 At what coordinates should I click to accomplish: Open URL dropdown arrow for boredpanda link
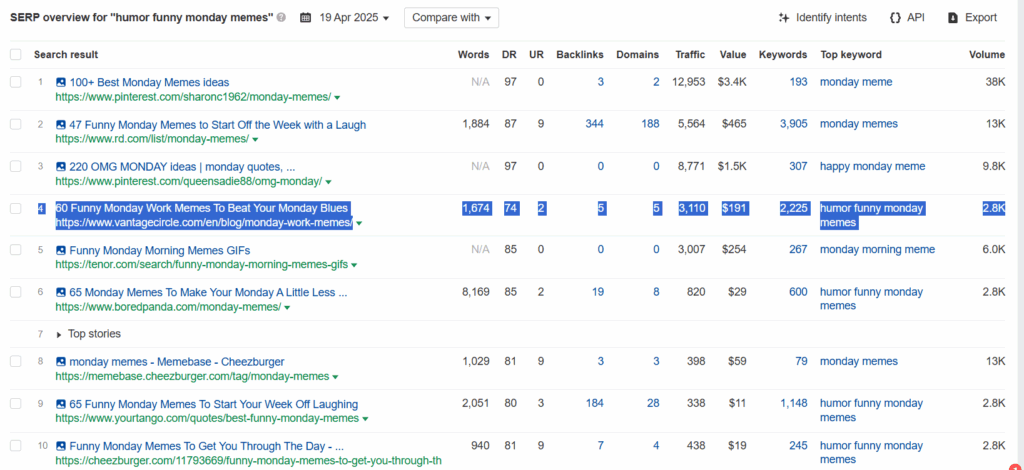(x=287, y=307)
